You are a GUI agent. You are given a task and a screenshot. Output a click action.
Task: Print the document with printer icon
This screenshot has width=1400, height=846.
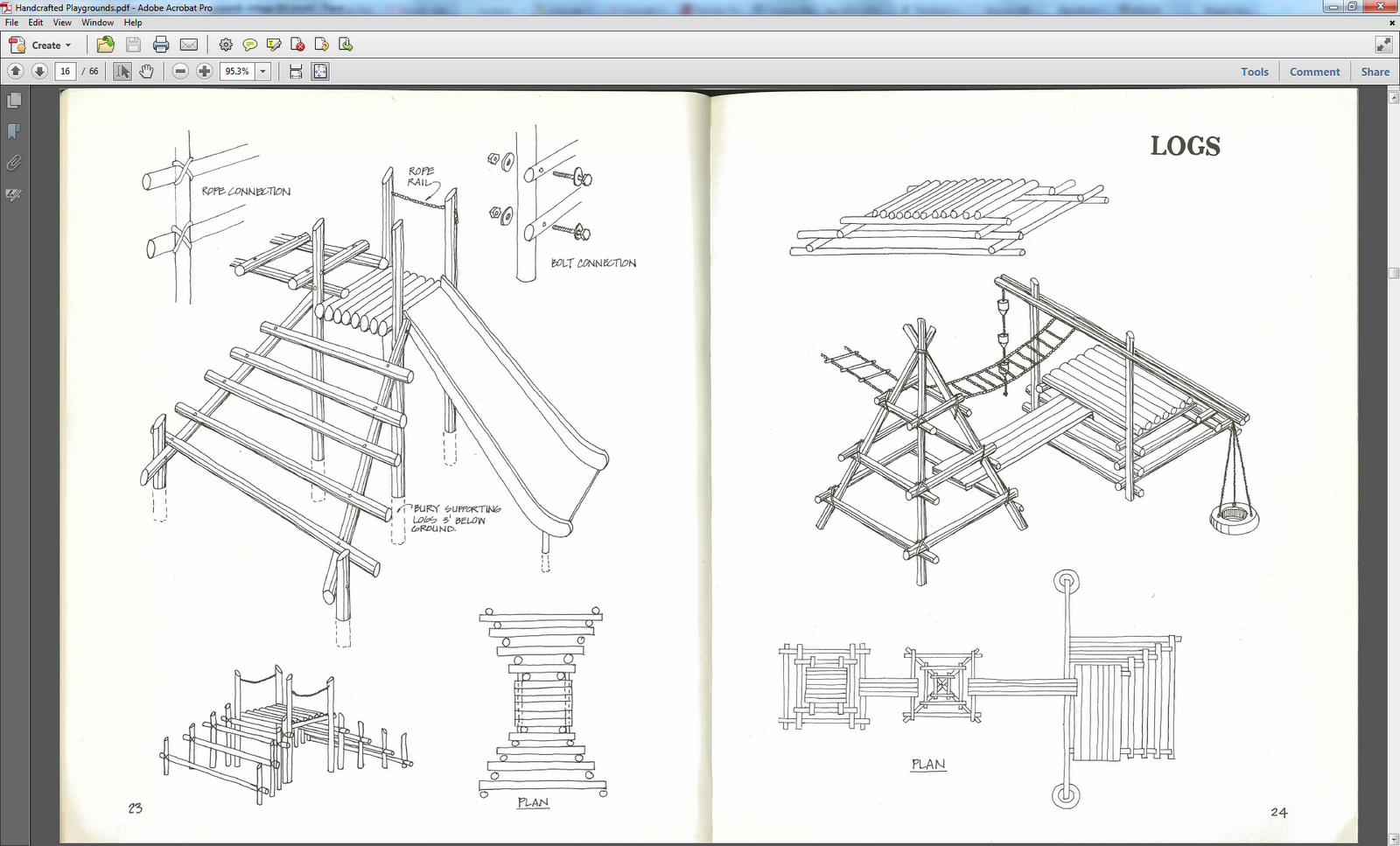click(x=161, y=45)
